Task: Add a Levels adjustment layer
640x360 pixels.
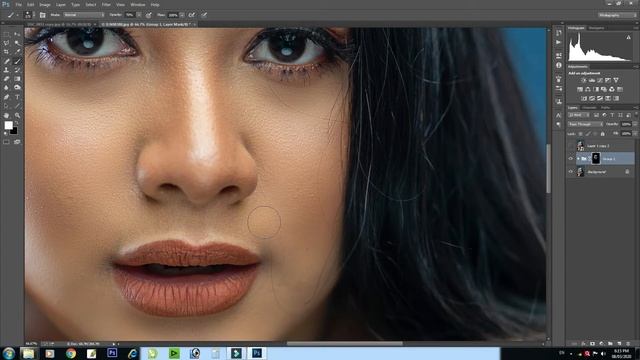Action: point(592,80)
